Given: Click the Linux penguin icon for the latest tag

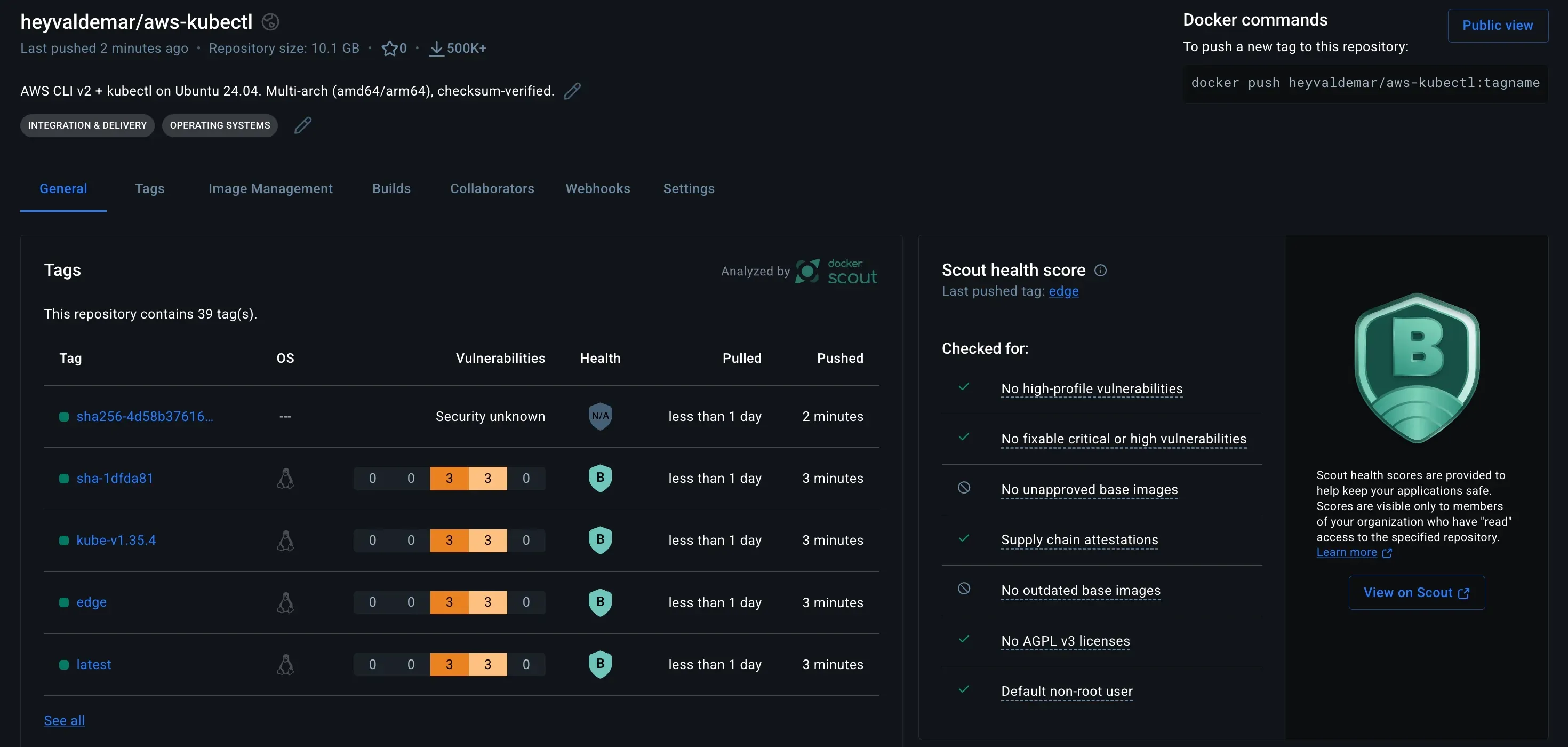Looking at the screenshot, I should click(x=285, y=665).
